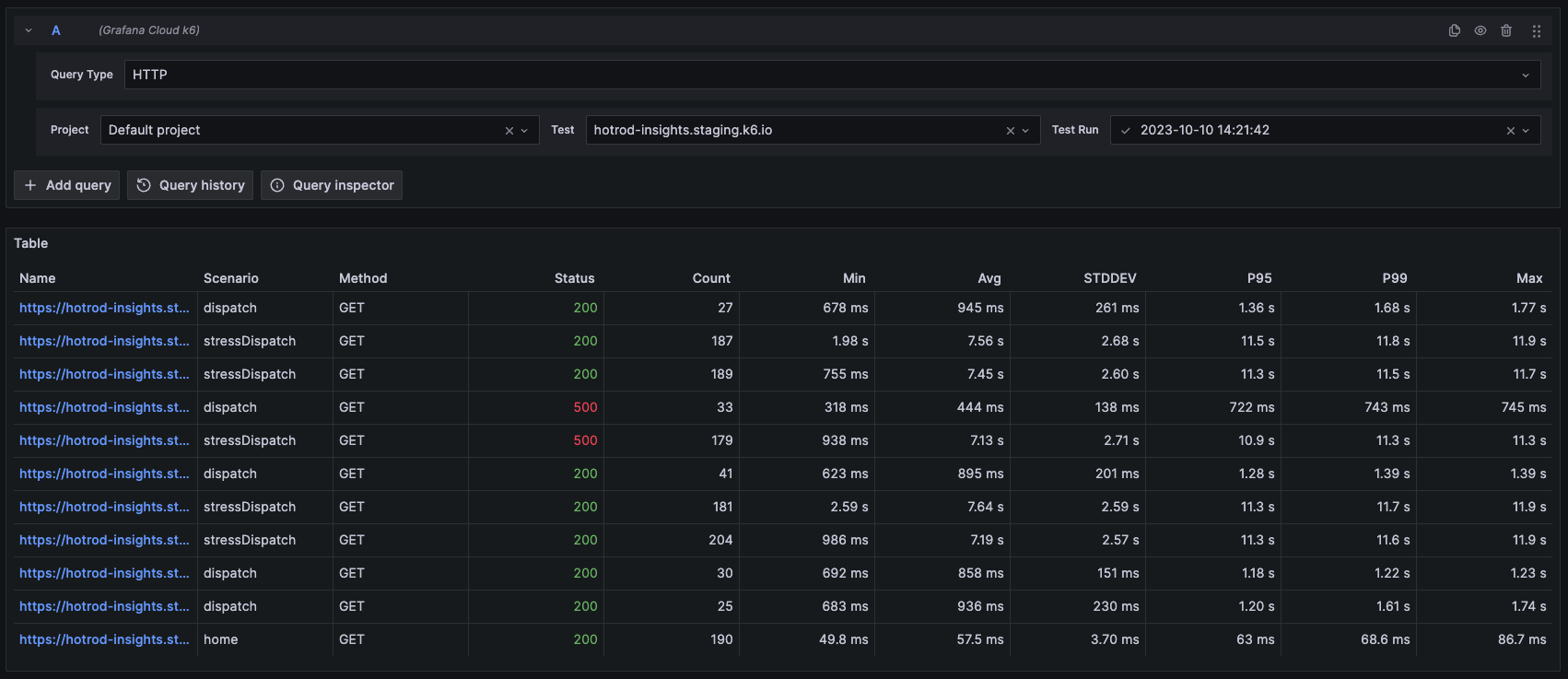Expand the Test Run dropdown
Viewport: 1568px width, 679px height.
pos(1526,131)
